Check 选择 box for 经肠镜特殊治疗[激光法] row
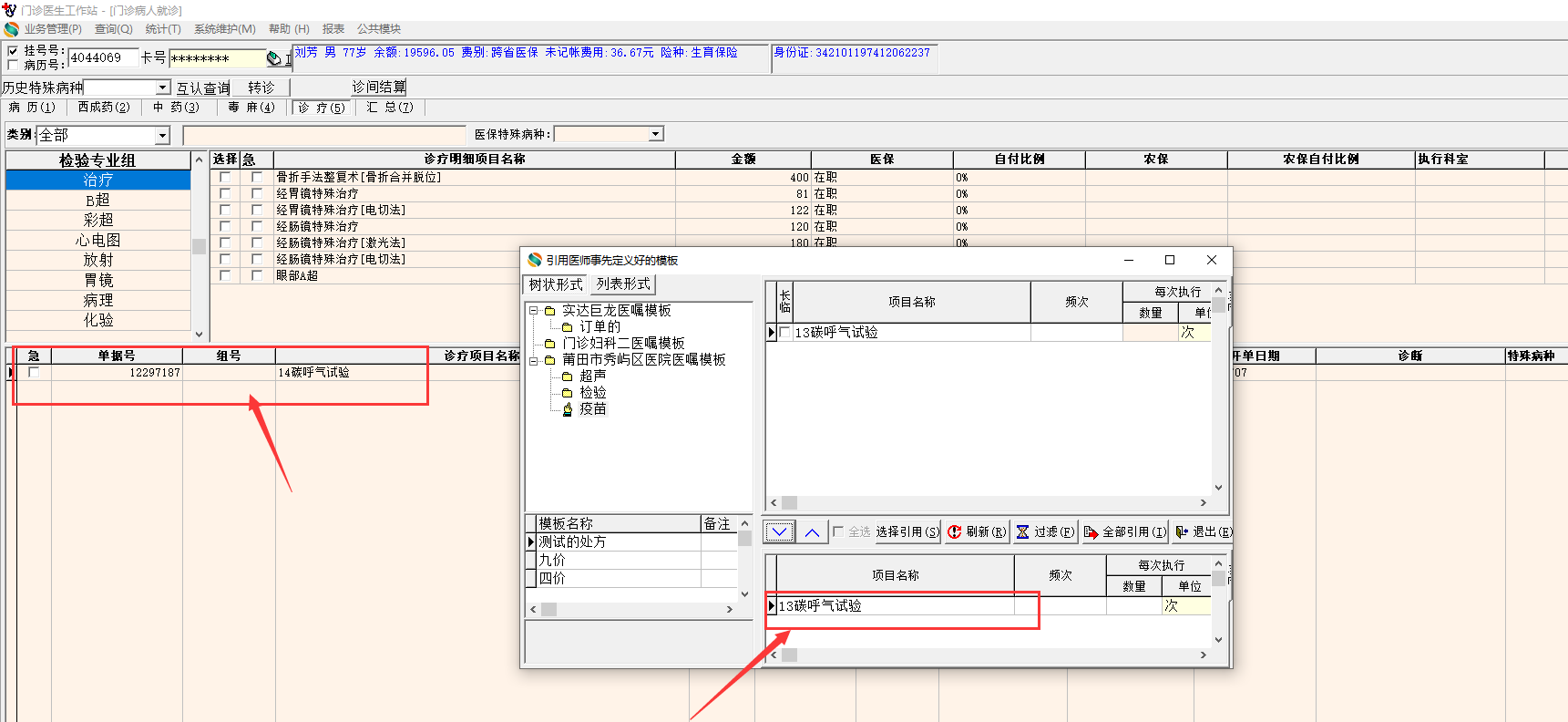The height and width of the screenshot is (722, 1568). point(225,242)
